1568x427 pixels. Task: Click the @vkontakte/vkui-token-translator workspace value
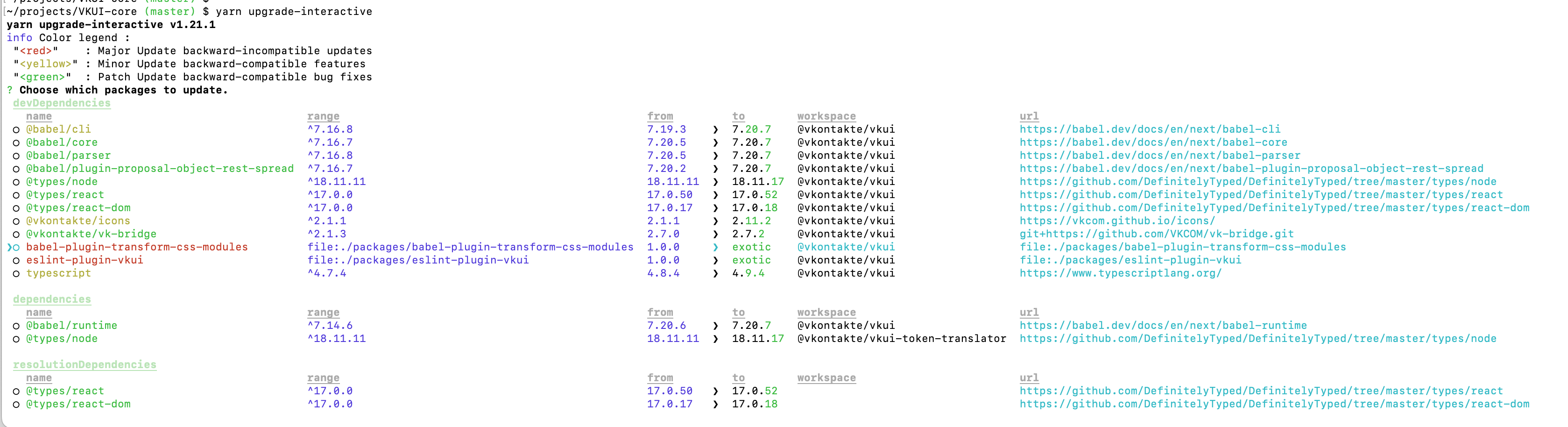click(902, 338)
